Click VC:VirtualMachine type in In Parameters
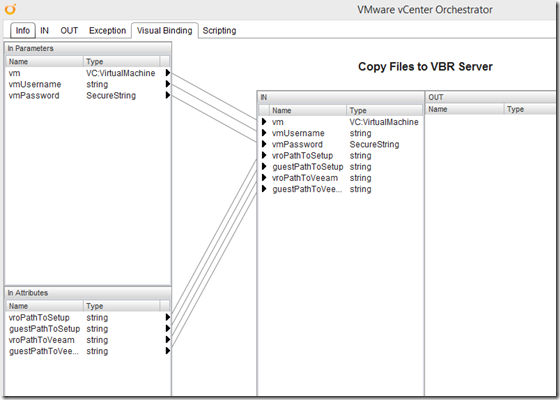560x400 pixels. coord(121,73)
